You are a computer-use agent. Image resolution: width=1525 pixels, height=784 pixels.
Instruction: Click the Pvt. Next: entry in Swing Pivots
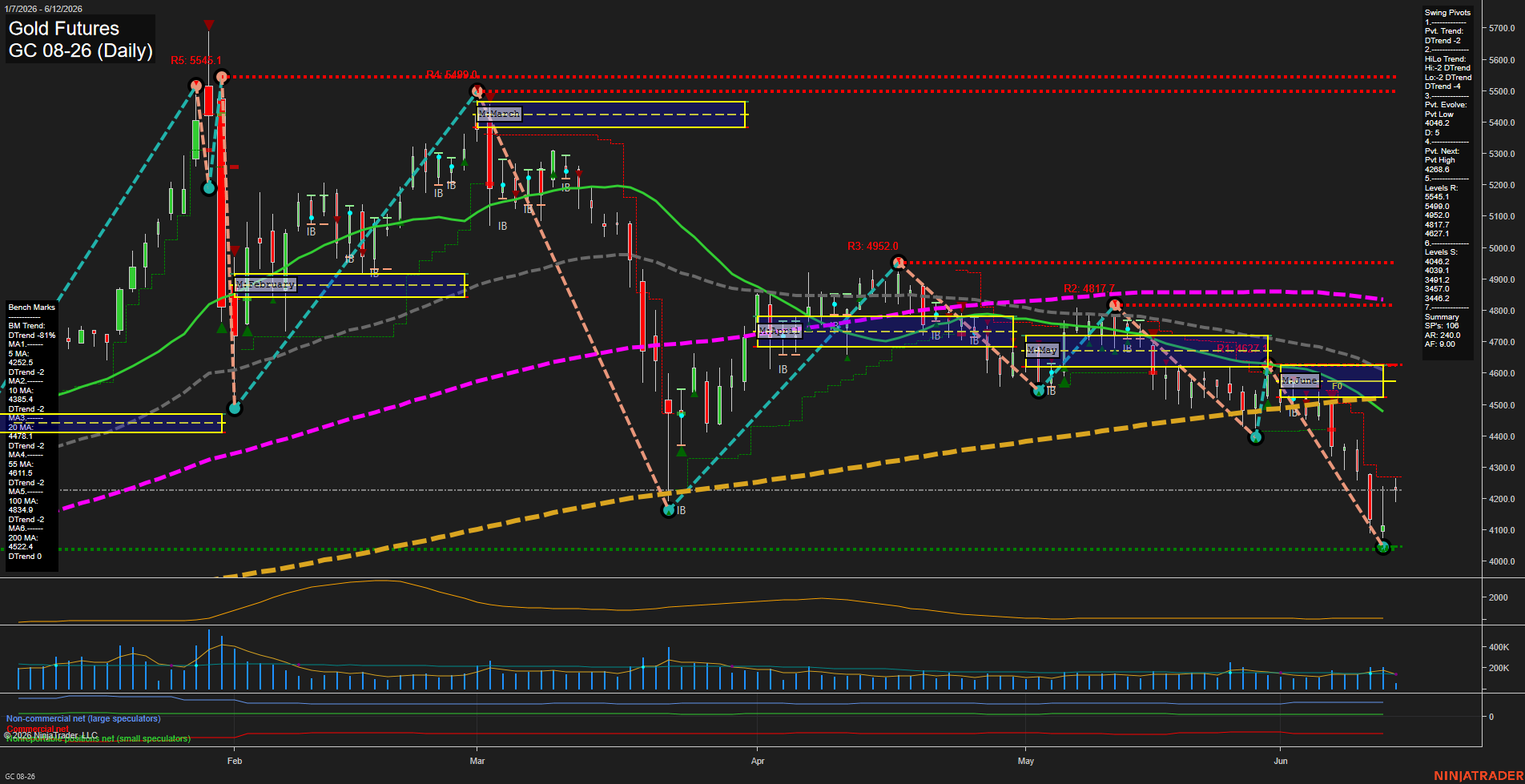click(1442, 151)
